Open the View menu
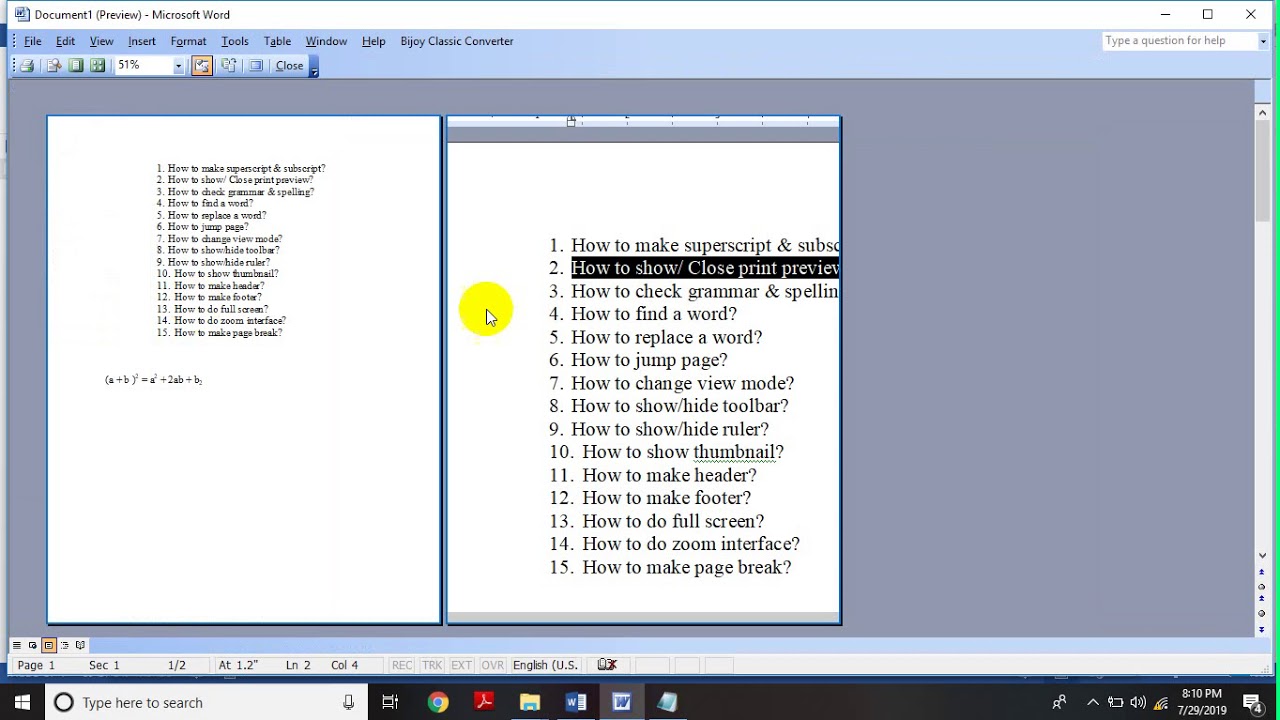The height and width of the screenshot is (720, 1280). coord(101,41)
